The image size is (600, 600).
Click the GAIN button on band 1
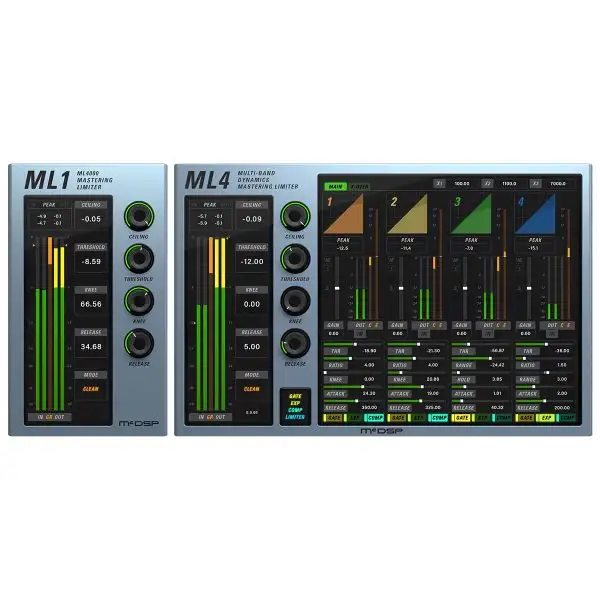click(332, 325)
